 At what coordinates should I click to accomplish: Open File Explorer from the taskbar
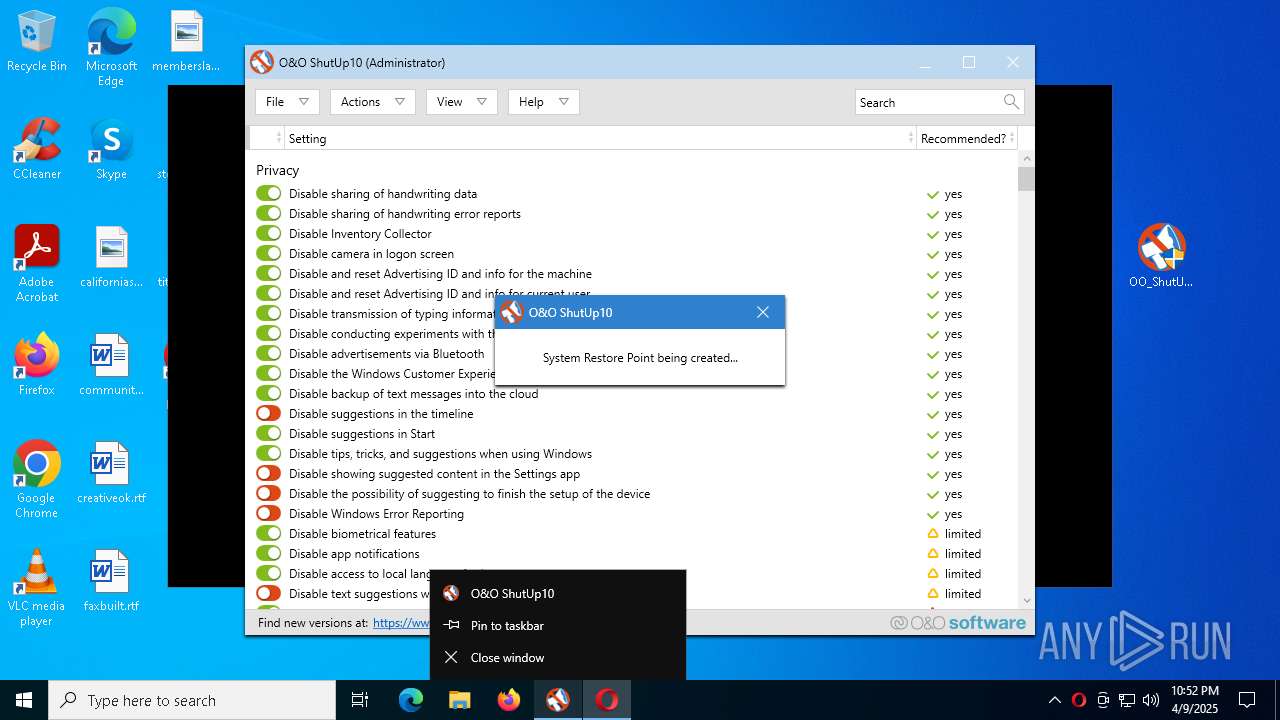[x=459, y=700]
